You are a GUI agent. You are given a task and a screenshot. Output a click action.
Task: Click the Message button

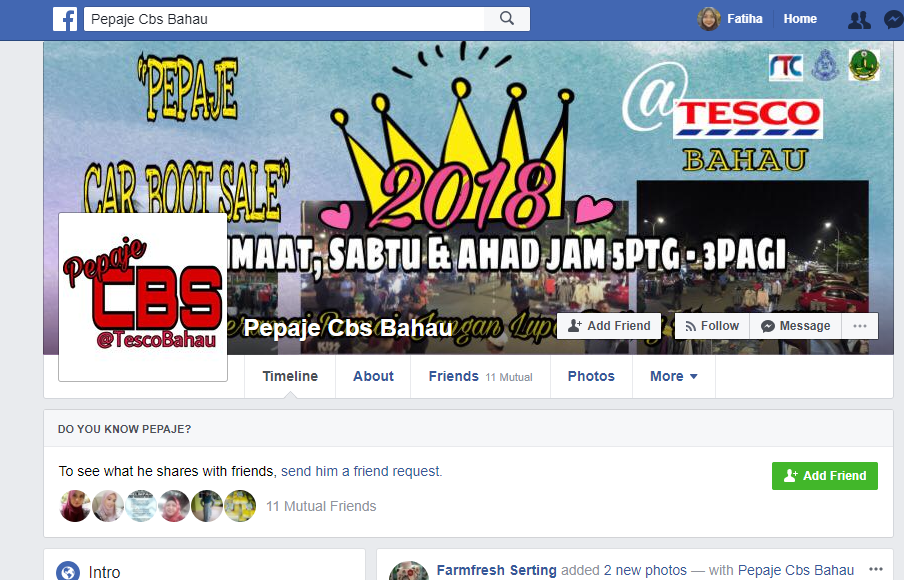tap(796, 326)
